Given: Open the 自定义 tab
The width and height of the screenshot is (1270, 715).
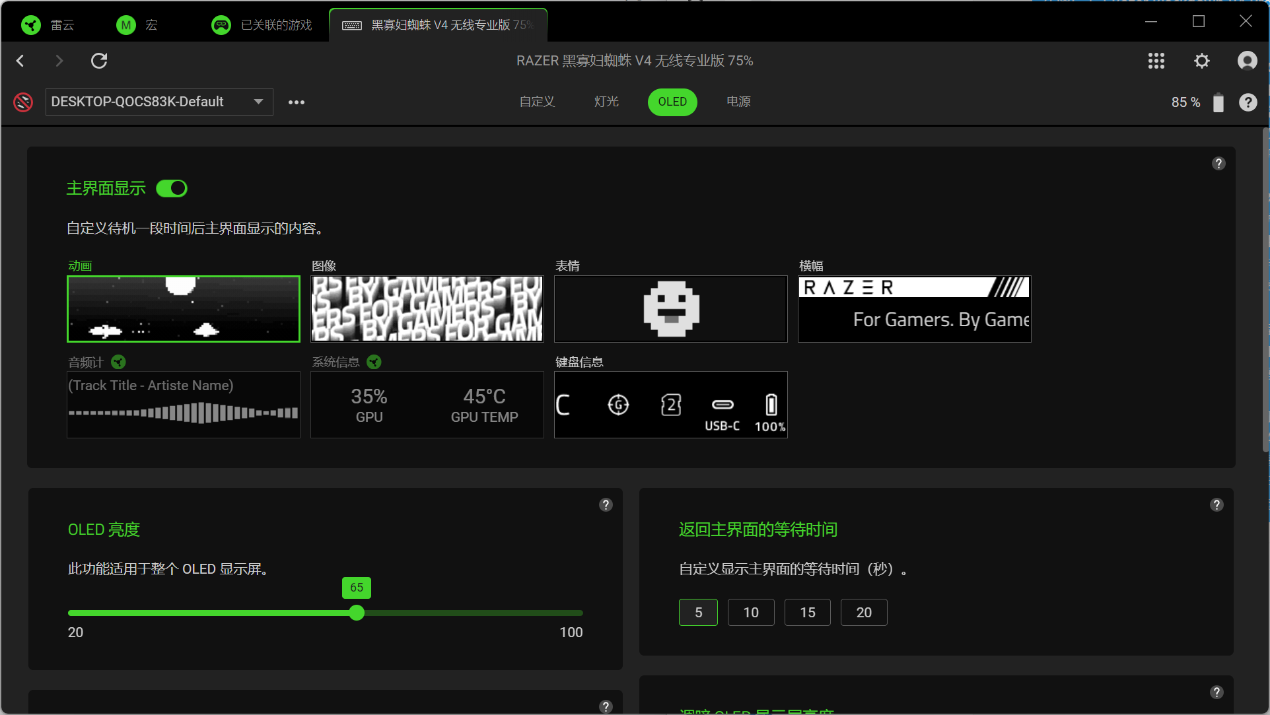Looking at the screenshot, I should 537,102.
